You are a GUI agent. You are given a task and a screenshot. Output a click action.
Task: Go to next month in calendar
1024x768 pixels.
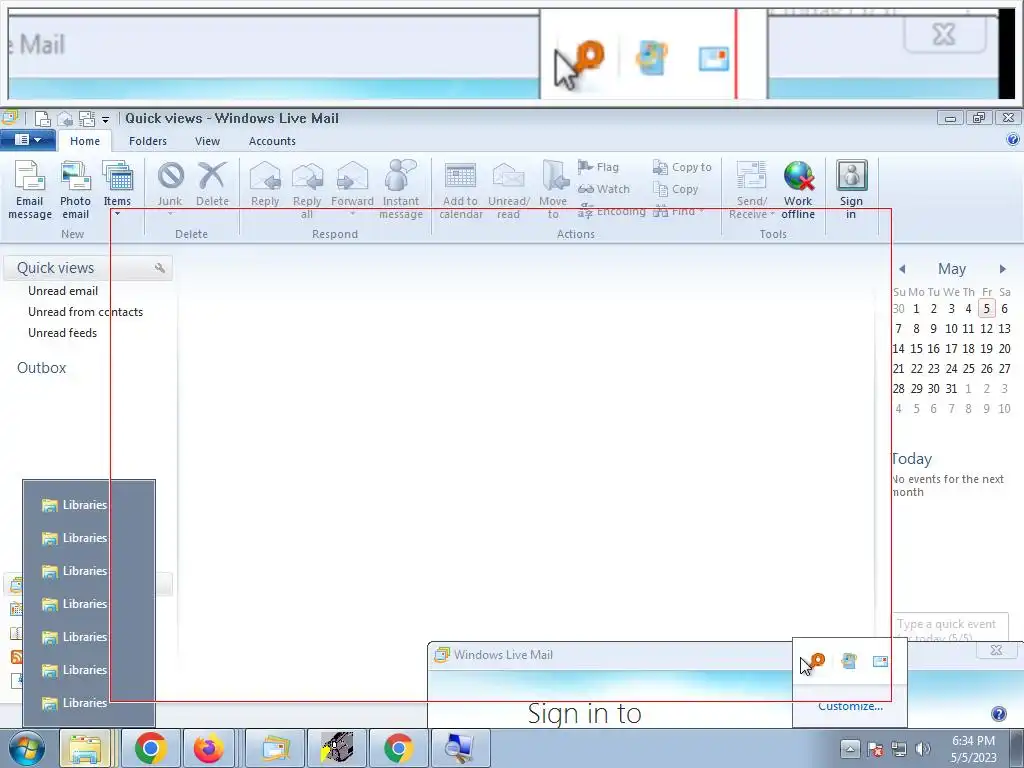coord(1002,268)
